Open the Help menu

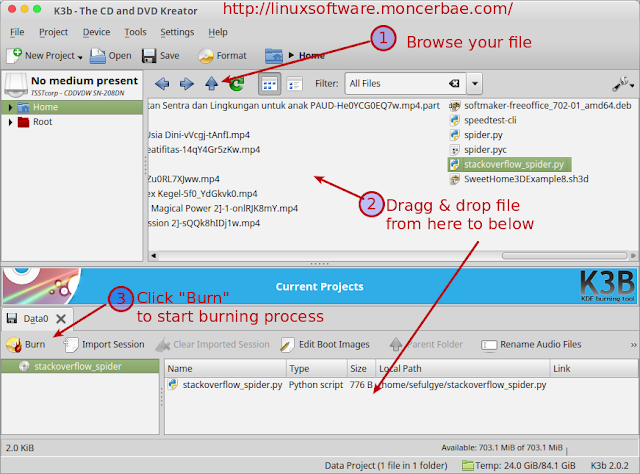tap(218, 32)
